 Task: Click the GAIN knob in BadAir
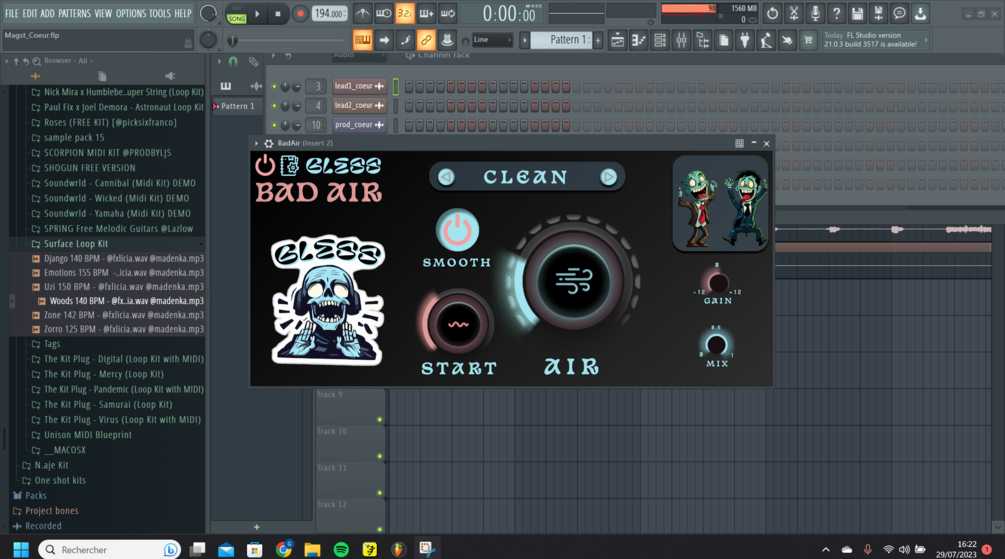click(x=717, y=282)
